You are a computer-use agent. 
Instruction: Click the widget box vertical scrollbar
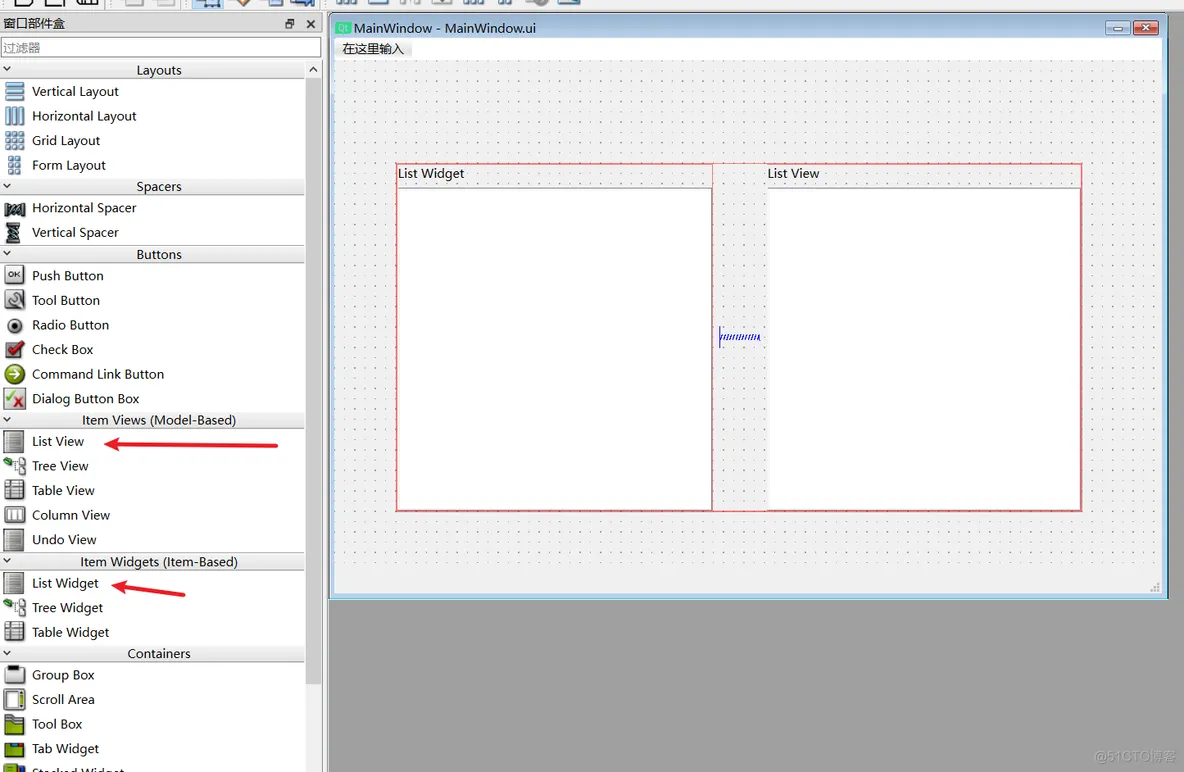[x=314, y=380]
